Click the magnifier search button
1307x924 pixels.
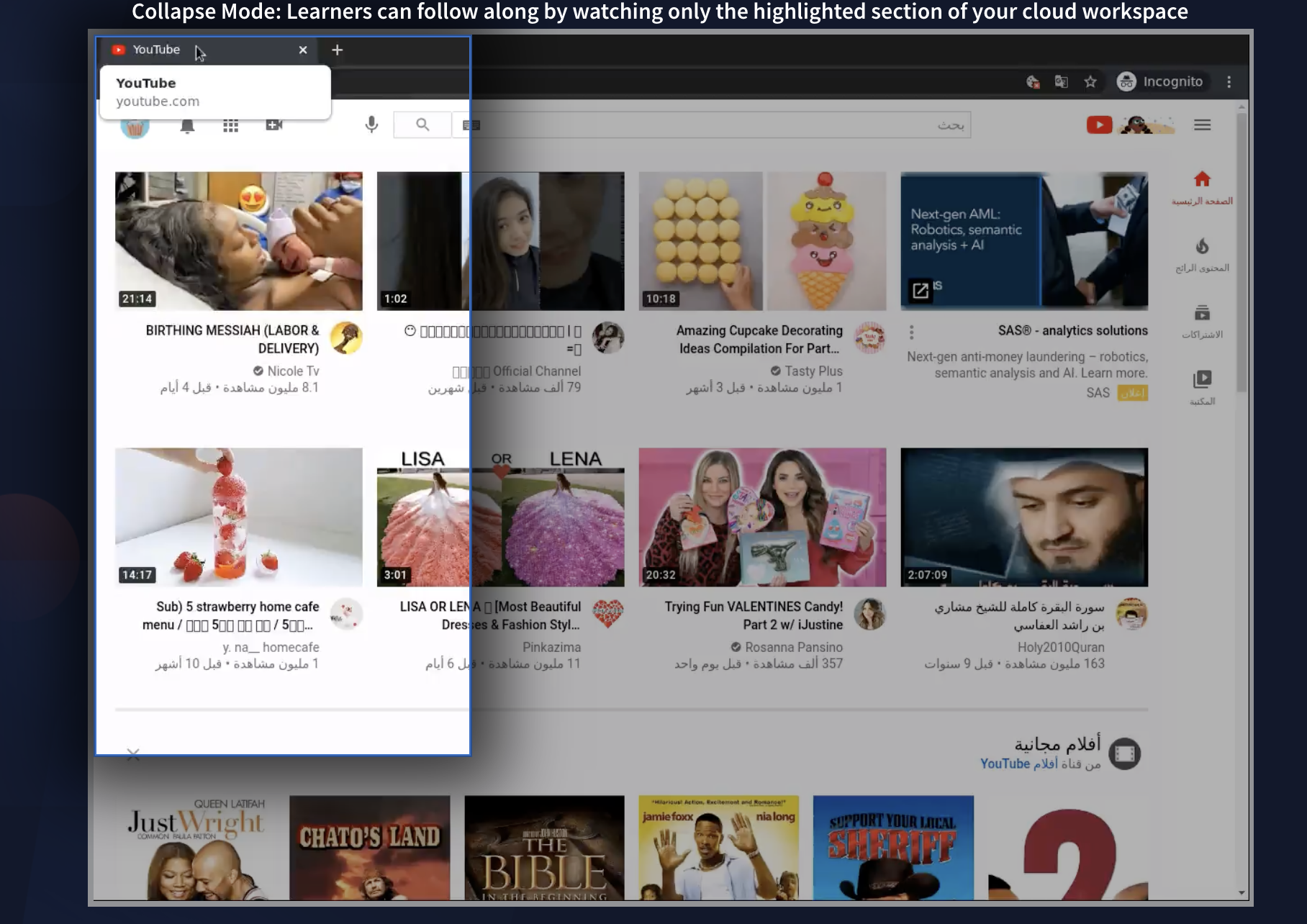click(x=422, y=125)
